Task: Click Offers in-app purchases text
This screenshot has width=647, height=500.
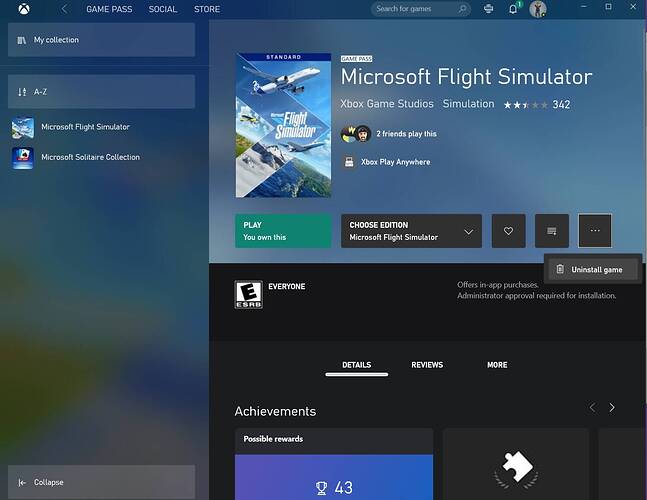Action: click(498, 285)
